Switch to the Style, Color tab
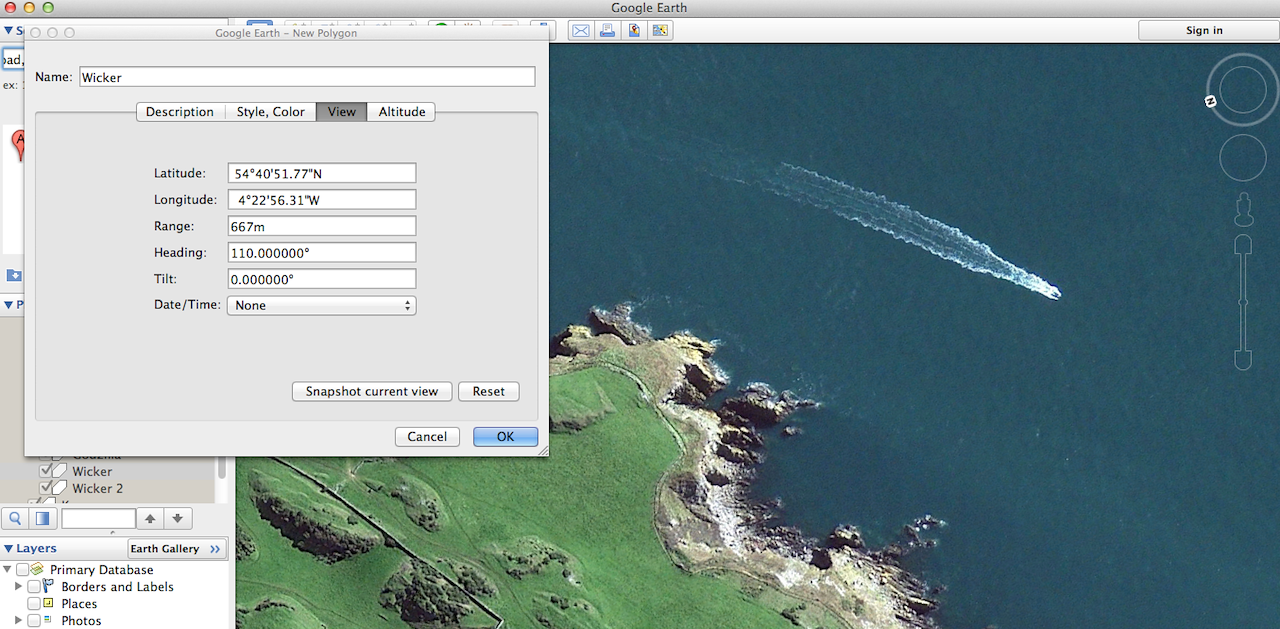This screenshot has width=1280, height=629. (270, 112)
